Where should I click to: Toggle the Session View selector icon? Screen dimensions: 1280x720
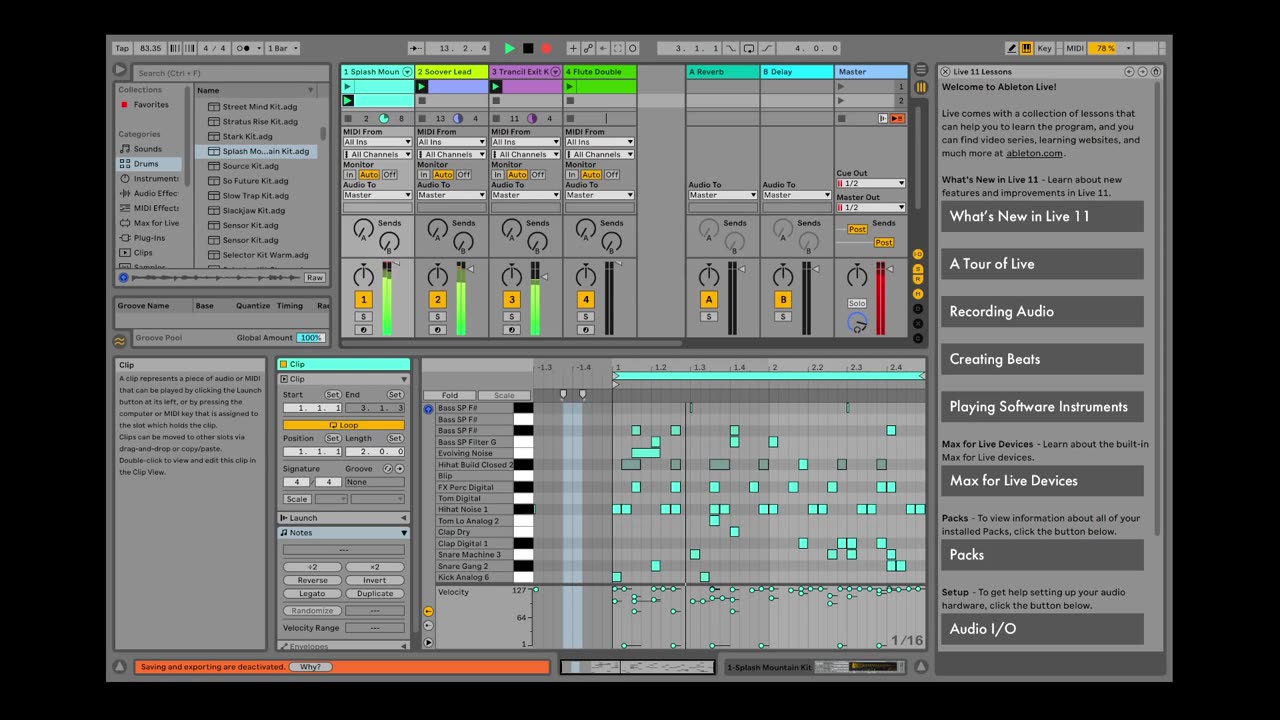pyautogui.click(x=921, y=87)
